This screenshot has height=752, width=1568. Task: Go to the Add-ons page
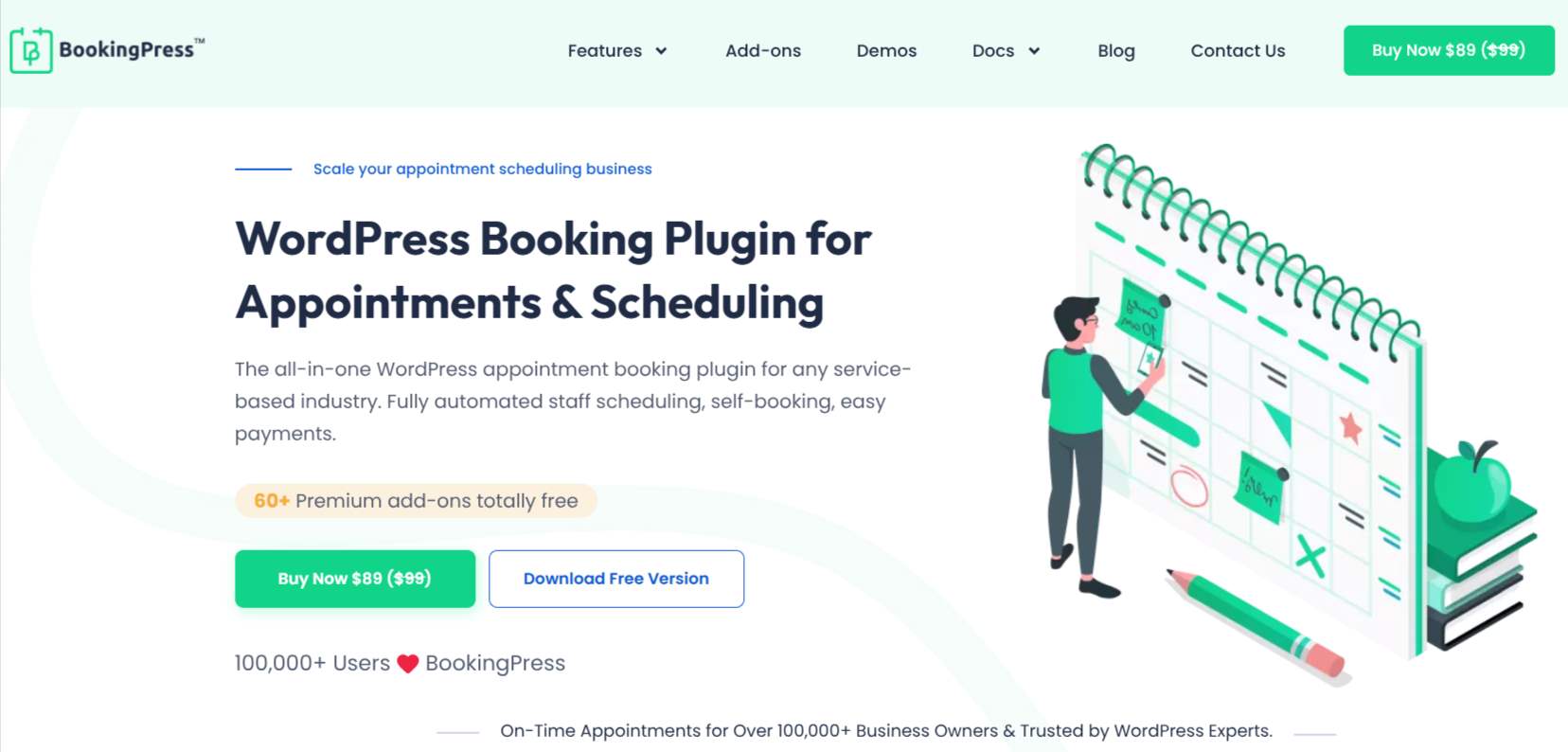point(763,51)
